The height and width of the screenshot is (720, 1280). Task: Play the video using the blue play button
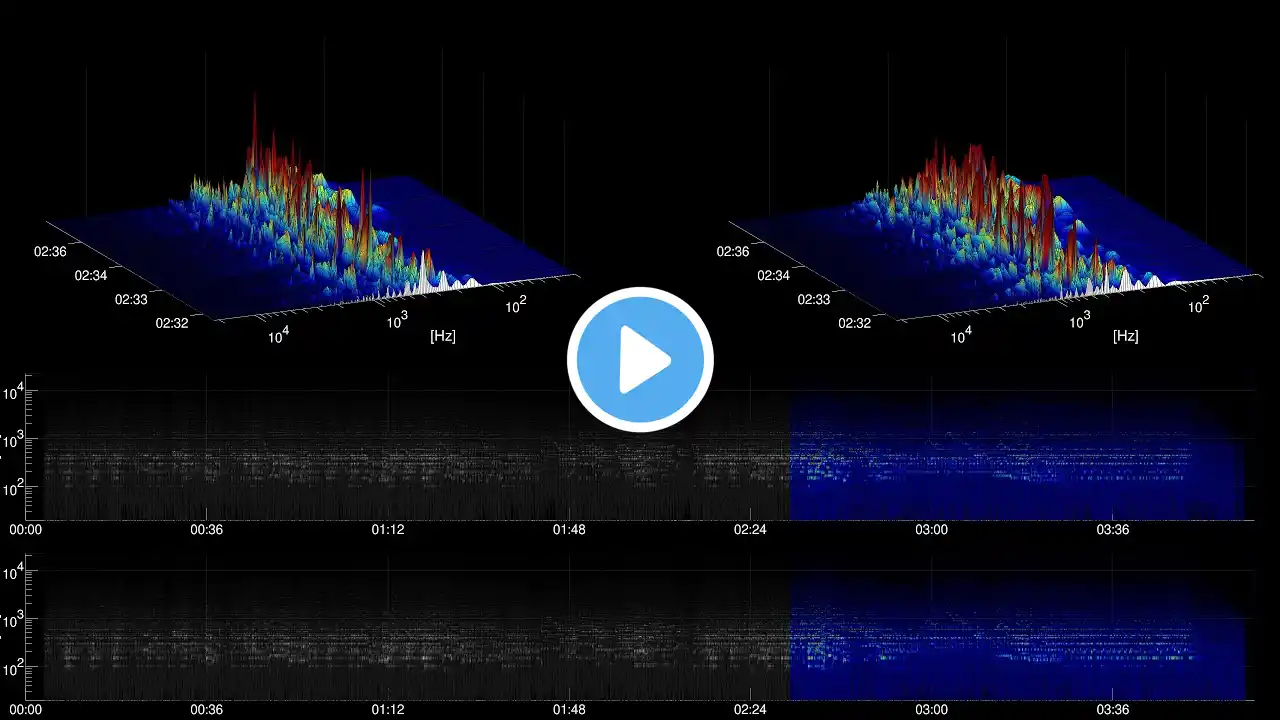tap(640, 360)
